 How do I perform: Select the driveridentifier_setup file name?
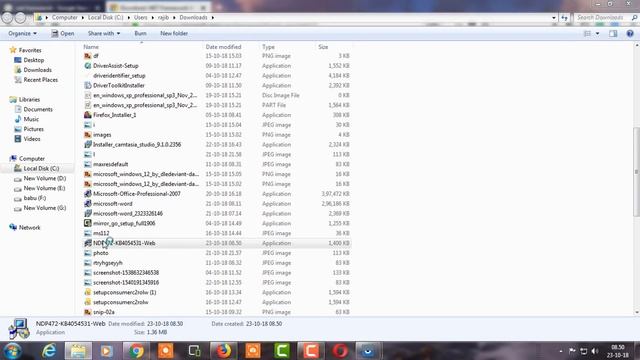(x=119, y=76)
